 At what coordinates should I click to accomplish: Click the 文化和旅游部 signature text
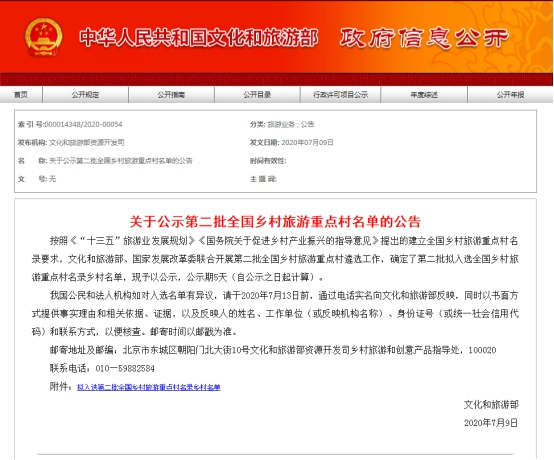click(x=491, y=405)
